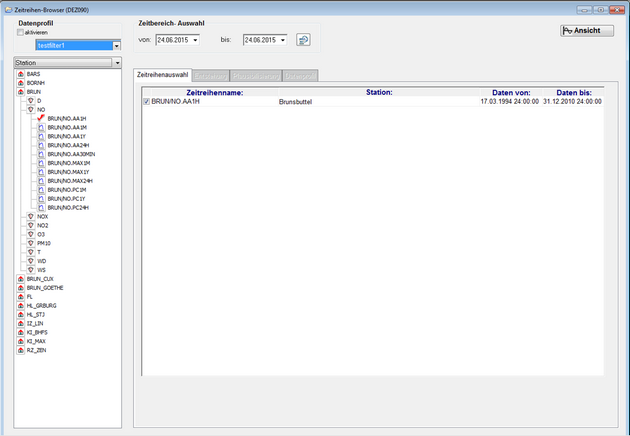Switch to the Zeitreihenauswahl tab
The height and width of the screenshot is (436, 630).
(162, 75)
